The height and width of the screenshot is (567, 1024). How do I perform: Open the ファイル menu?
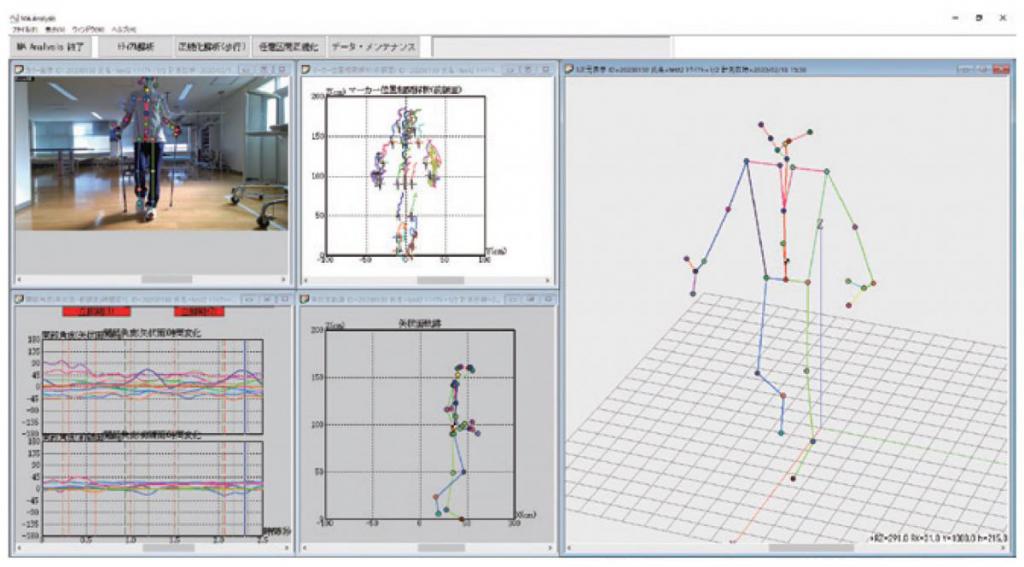[x=20, y=31]
